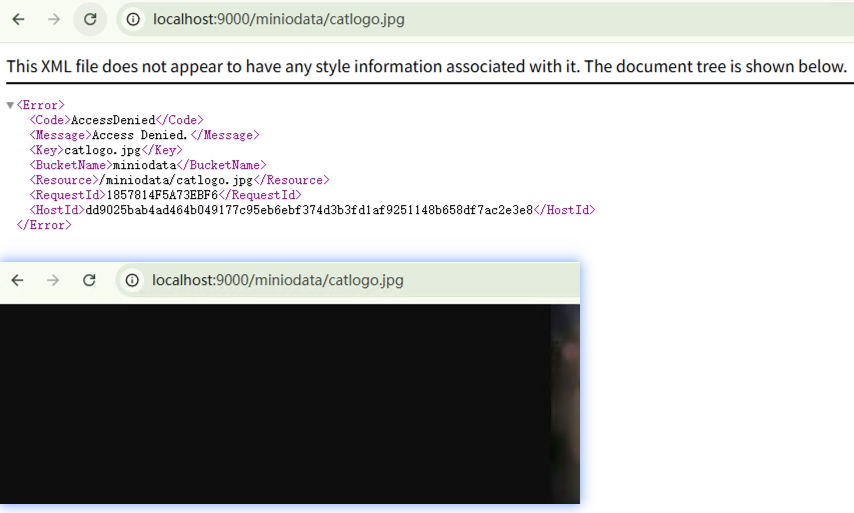The width and height of the screenshot is (854, 513).
Task: Select the AccessDenied code text
Action: (113, 120)
